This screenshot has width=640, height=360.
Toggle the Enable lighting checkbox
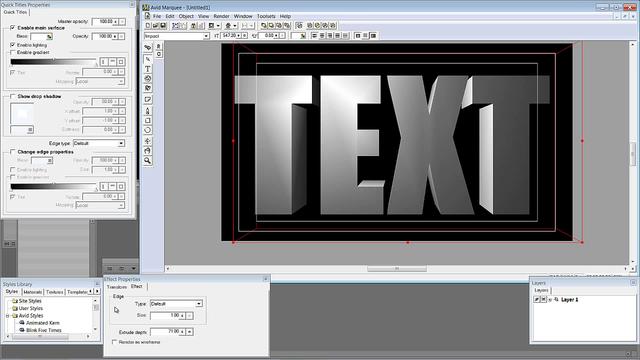(13, 45)
